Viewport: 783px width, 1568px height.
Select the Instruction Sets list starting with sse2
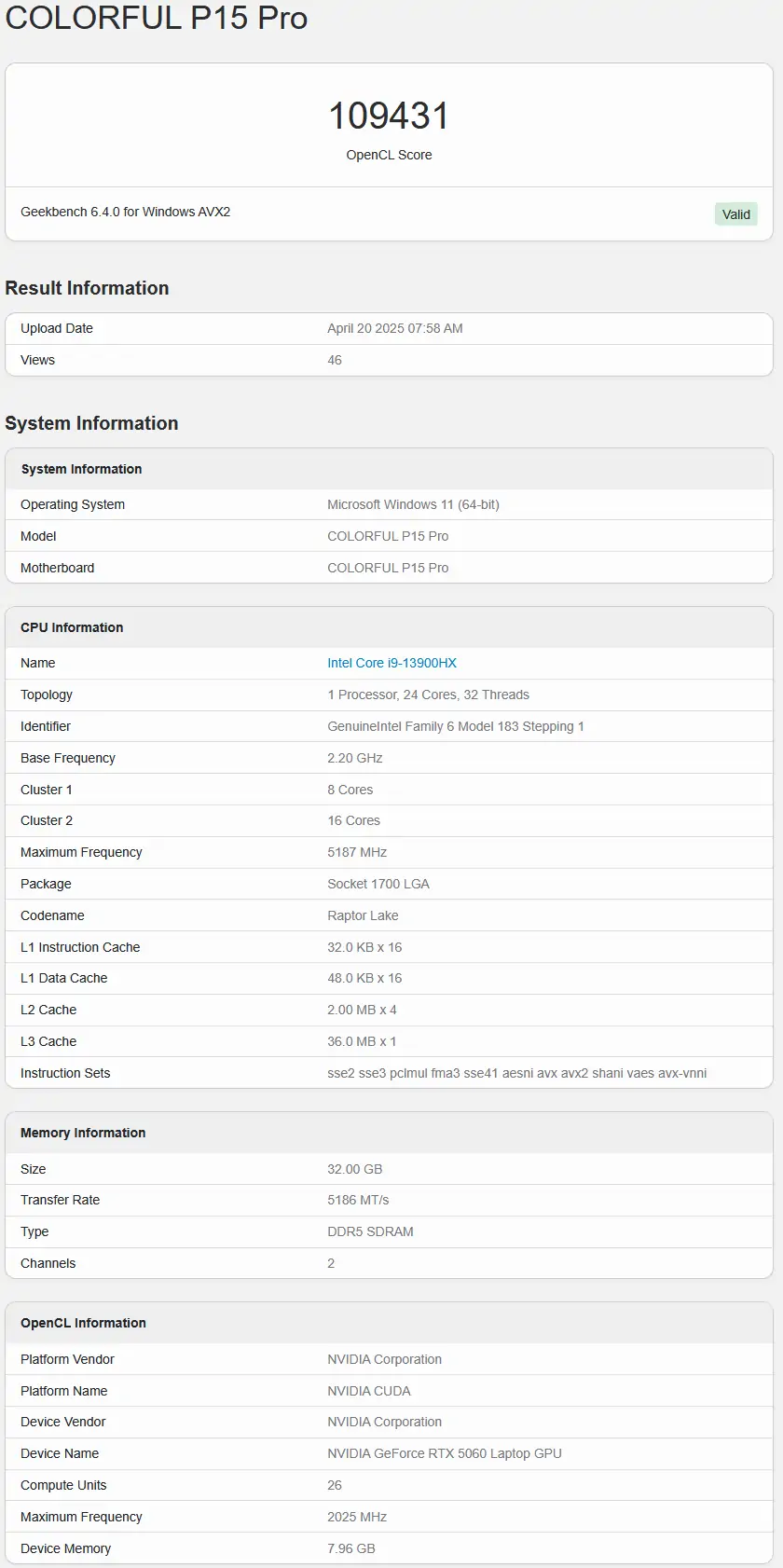tap(516, 1073)
